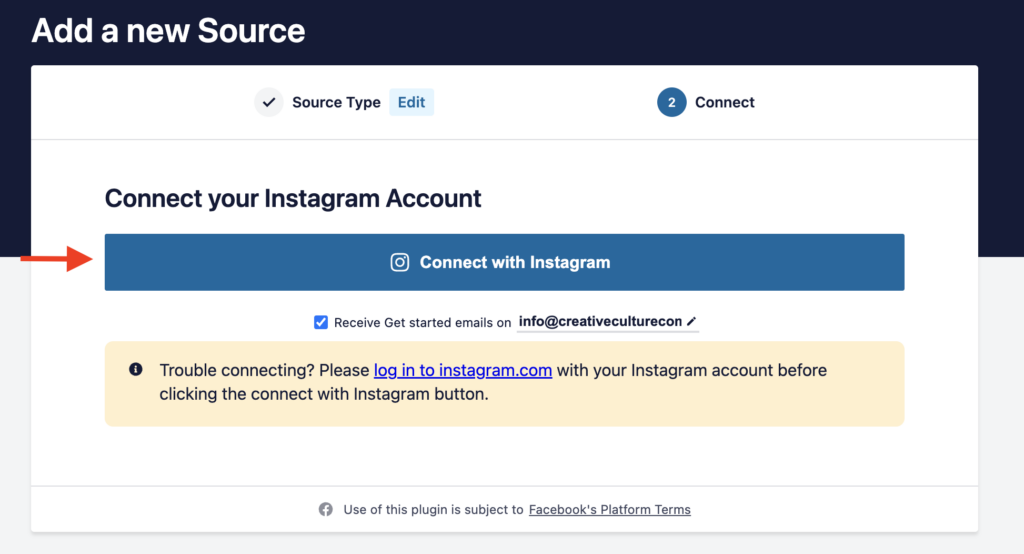Viewport: 1024px width, 554px height.
Task: Click the checkmark icon for Source Type step
Action: (268, 102)
